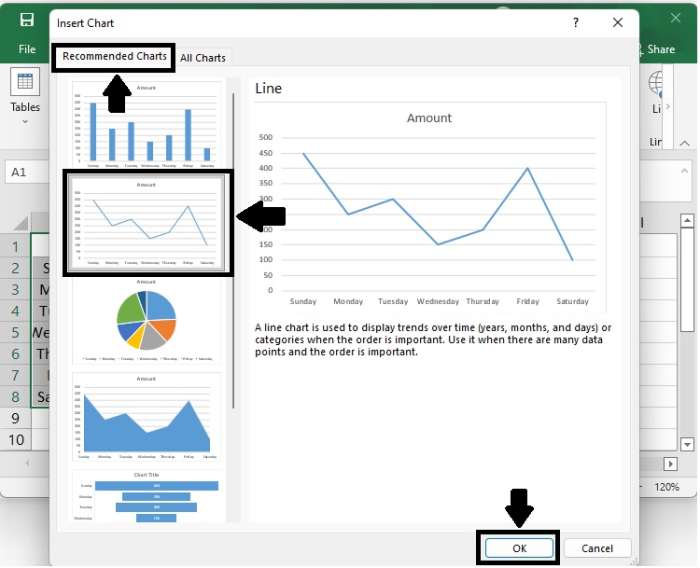The height and width of the screenshot is (568, 700).
Task: Select row 9 header
Action: click(16, 418)
